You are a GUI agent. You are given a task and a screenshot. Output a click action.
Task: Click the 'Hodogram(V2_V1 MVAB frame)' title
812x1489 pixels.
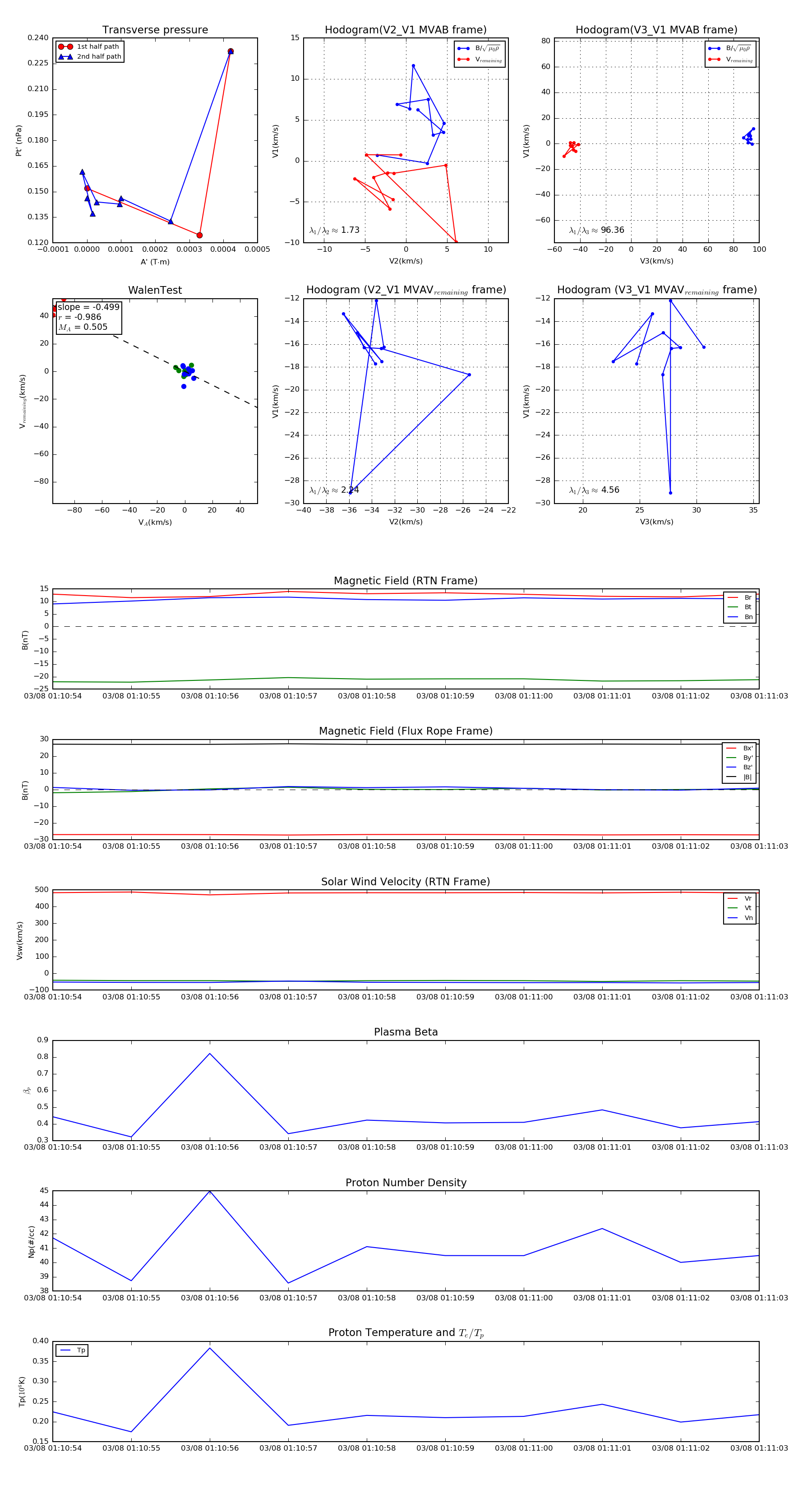[406, 30]
